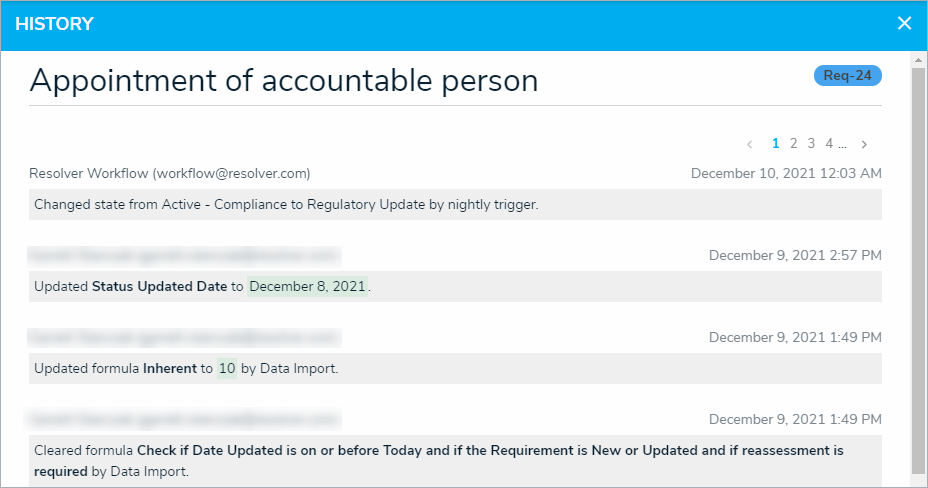
Task: Click the scrollbar up arrow
Action: (919, 61)
